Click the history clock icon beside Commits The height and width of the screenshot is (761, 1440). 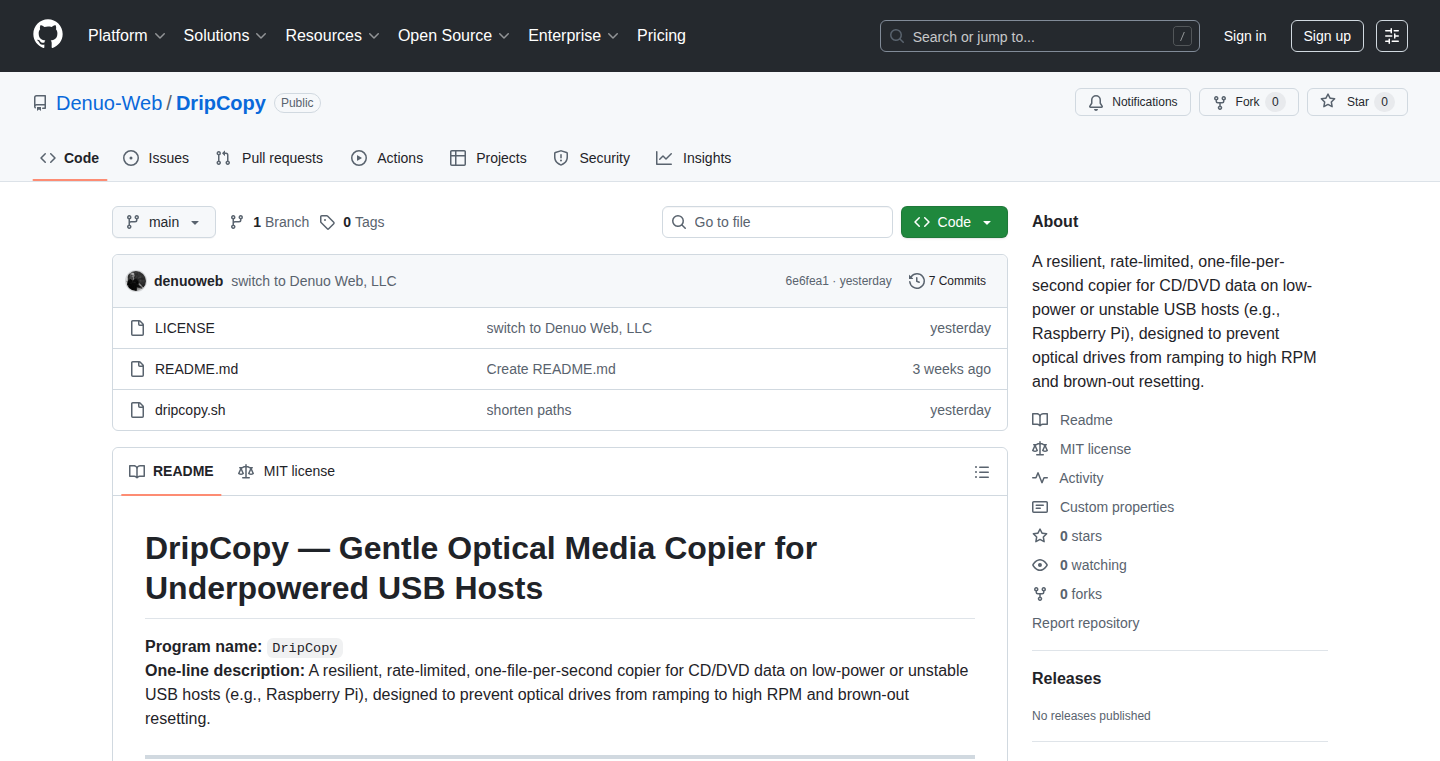tap(916, 281)
